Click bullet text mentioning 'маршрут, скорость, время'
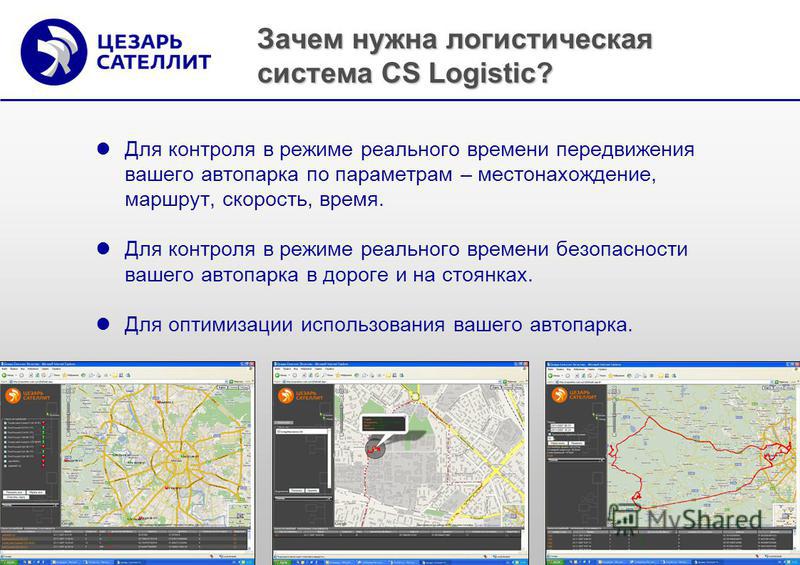Image resolution: width=800 pixels, height=565 pixels. pos(409,174)
